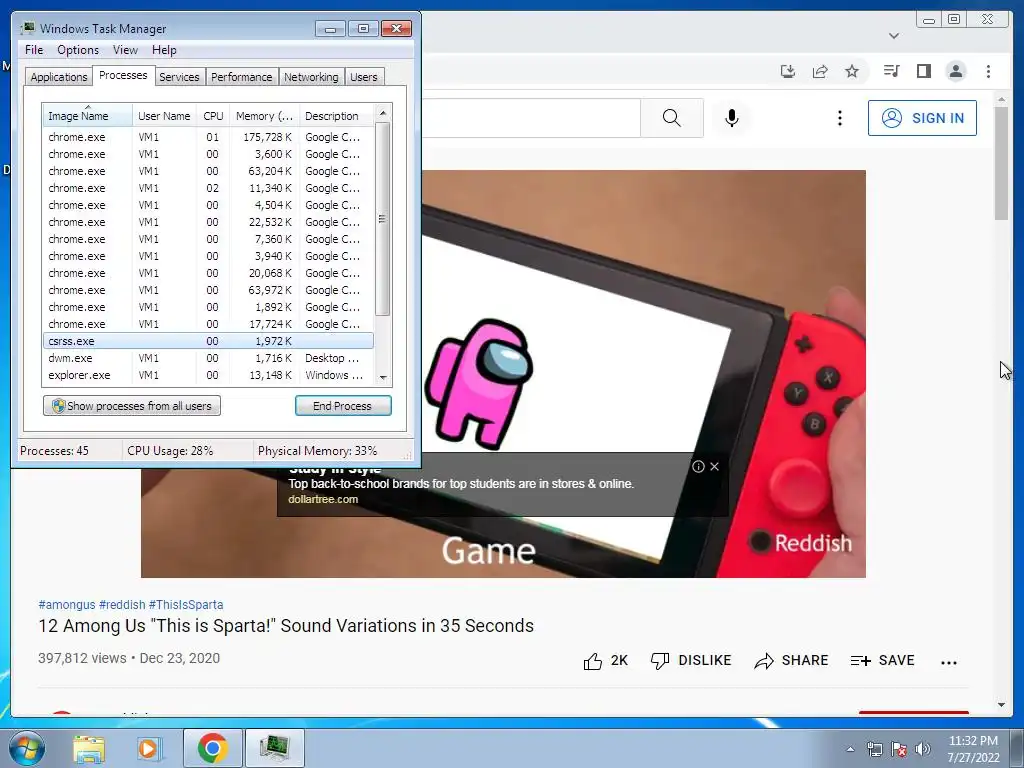The width and height of the screenshot is (1024, 768).
Task: Open Chrome media controls icon
Action: [891, 71]
